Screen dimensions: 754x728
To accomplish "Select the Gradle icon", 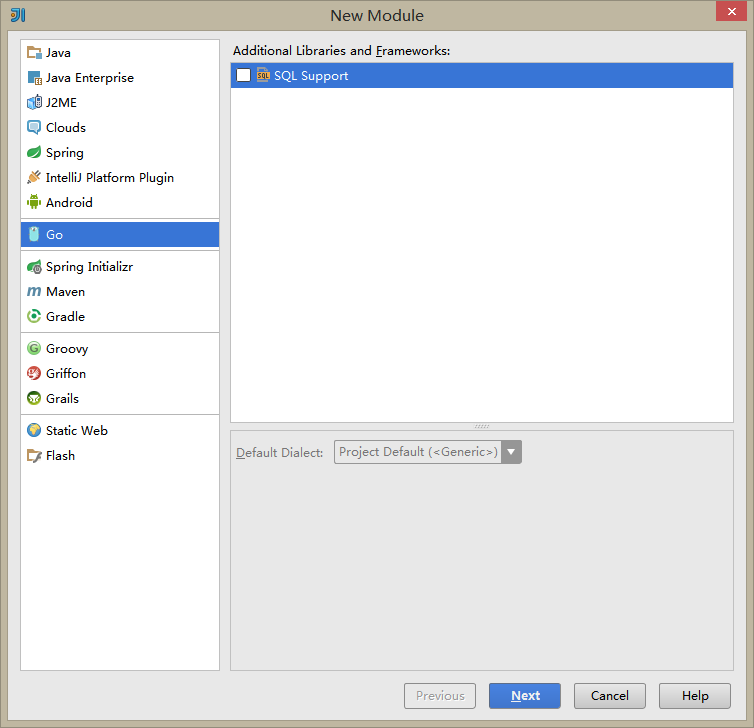I will pyautogui.click(x=34, y=316).
